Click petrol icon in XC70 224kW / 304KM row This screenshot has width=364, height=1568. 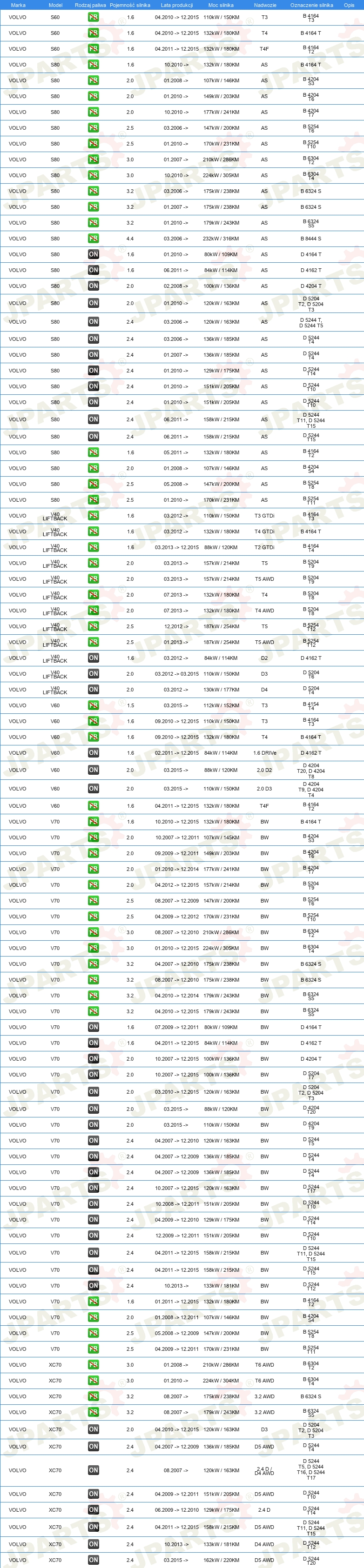(93, 1381)
